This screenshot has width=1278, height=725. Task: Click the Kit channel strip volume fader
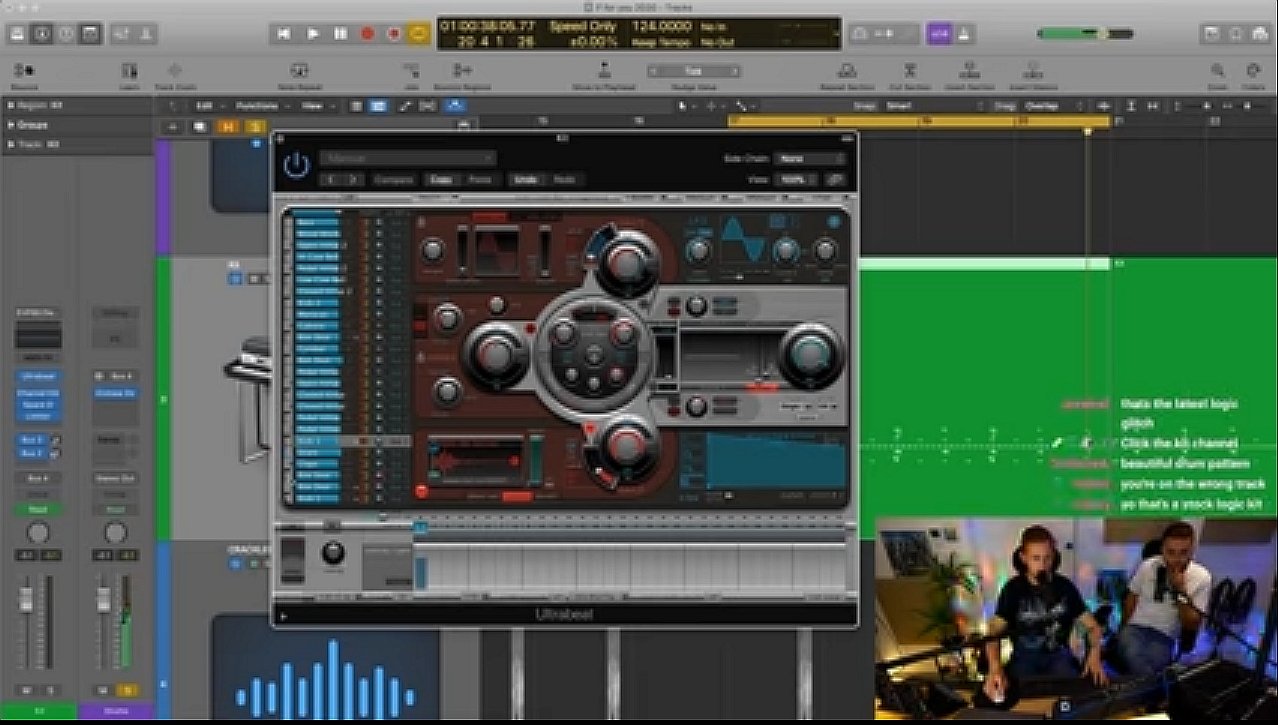27,600
